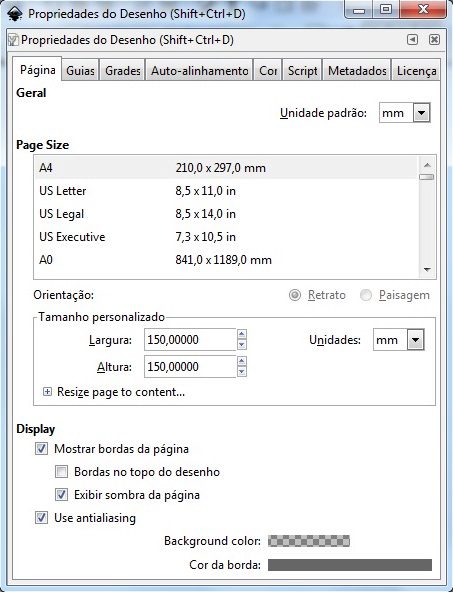Click the page size list scrollbar thumb
The width and height of the screenshot is (453, 592).
pos(427,177)
